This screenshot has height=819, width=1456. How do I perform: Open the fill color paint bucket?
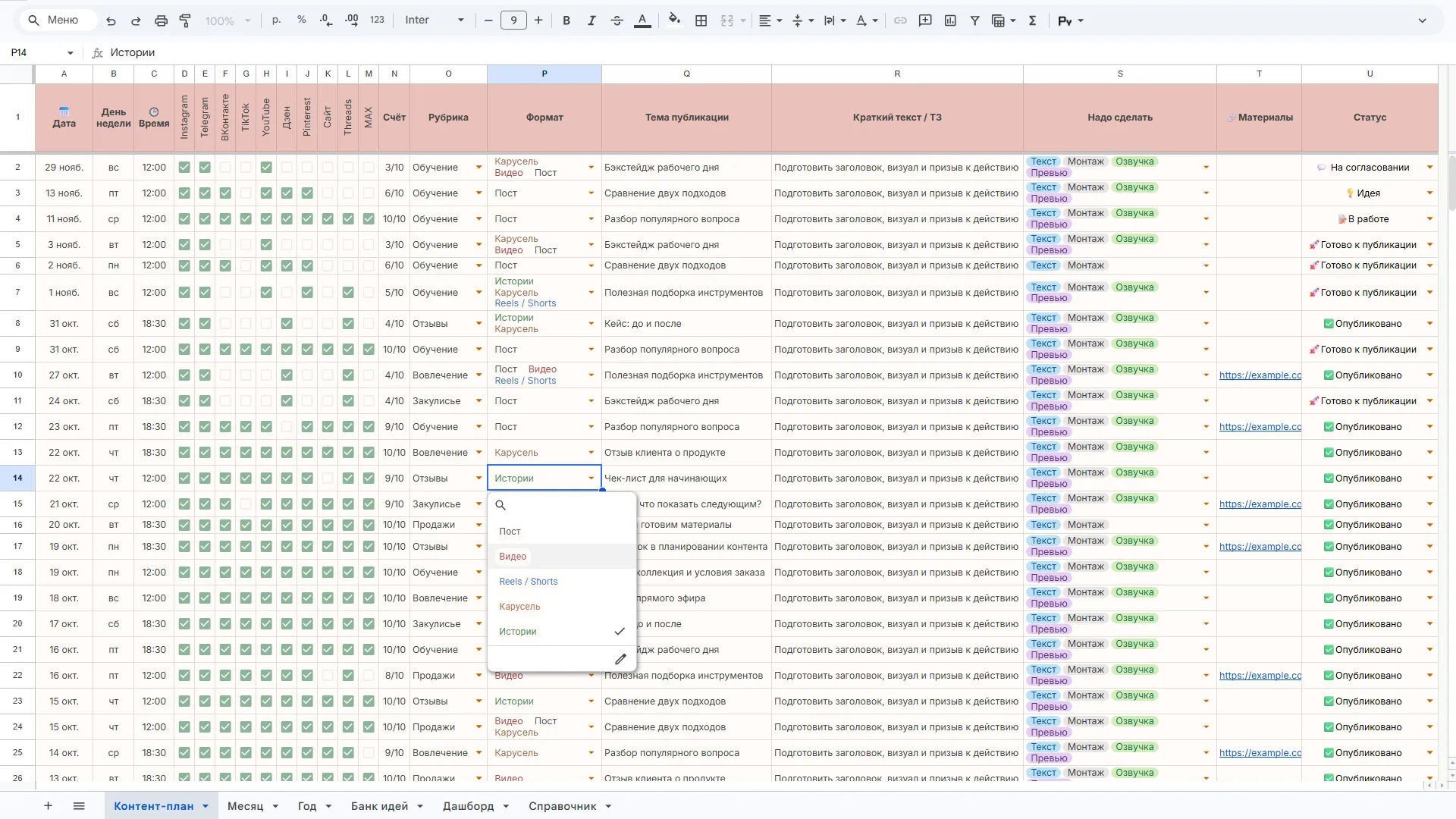tap(674, 20)
